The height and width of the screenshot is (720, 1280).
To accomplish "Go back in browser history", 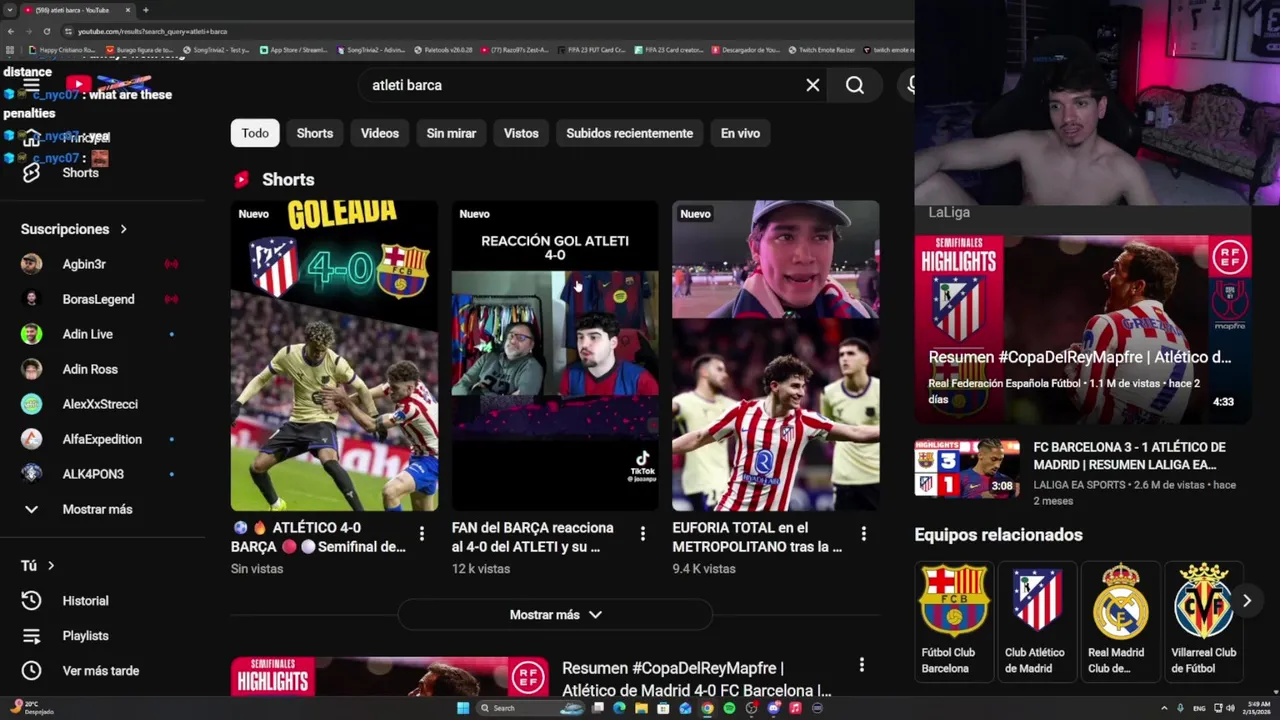I will coord(11,31).
